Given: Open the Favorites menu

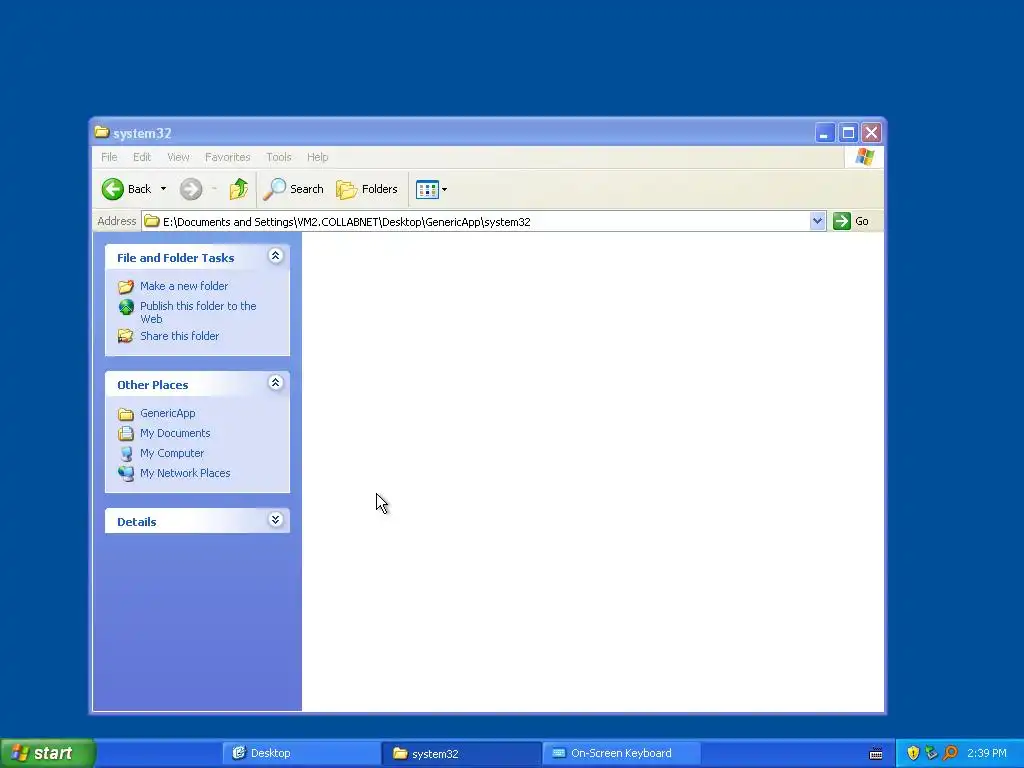Looking at the screenshot, I should point(227,157).
